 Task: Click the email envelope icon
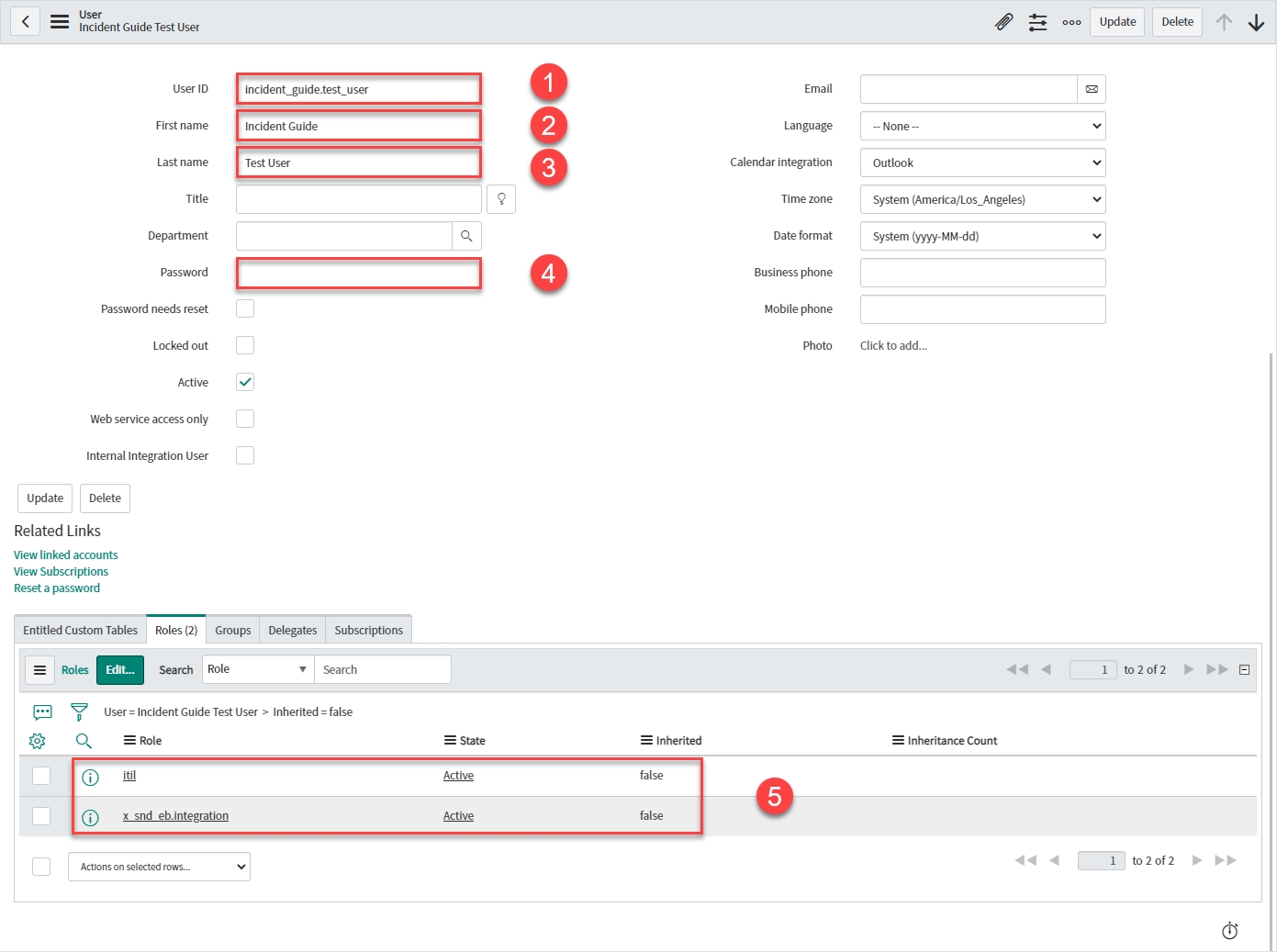pos(1092,89)
